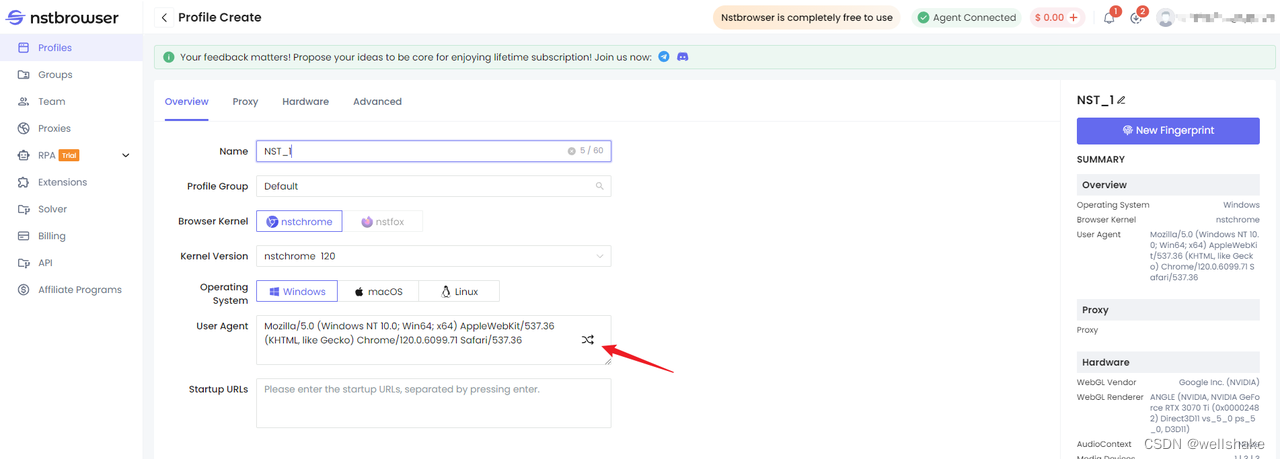
Task: Select Windows operating system
Action: [297, 291]
